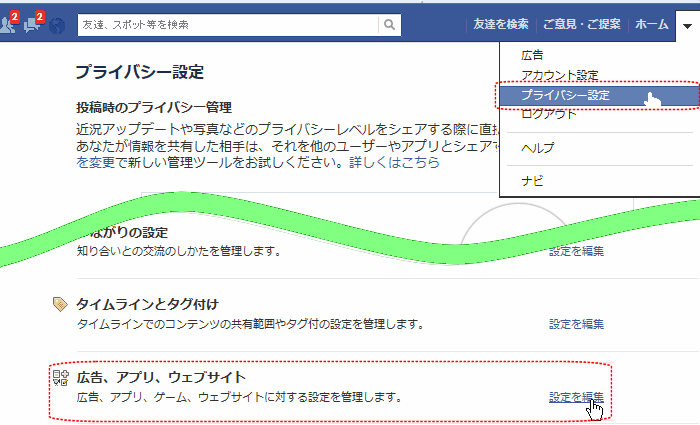Click 設定を編集 for タイムラインとタグ付け
Screen dimensions: 700x425
tap(576, 324)
